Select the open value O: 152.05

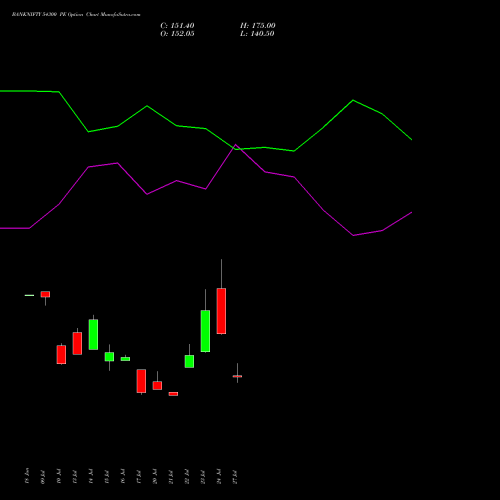(177, 34)
